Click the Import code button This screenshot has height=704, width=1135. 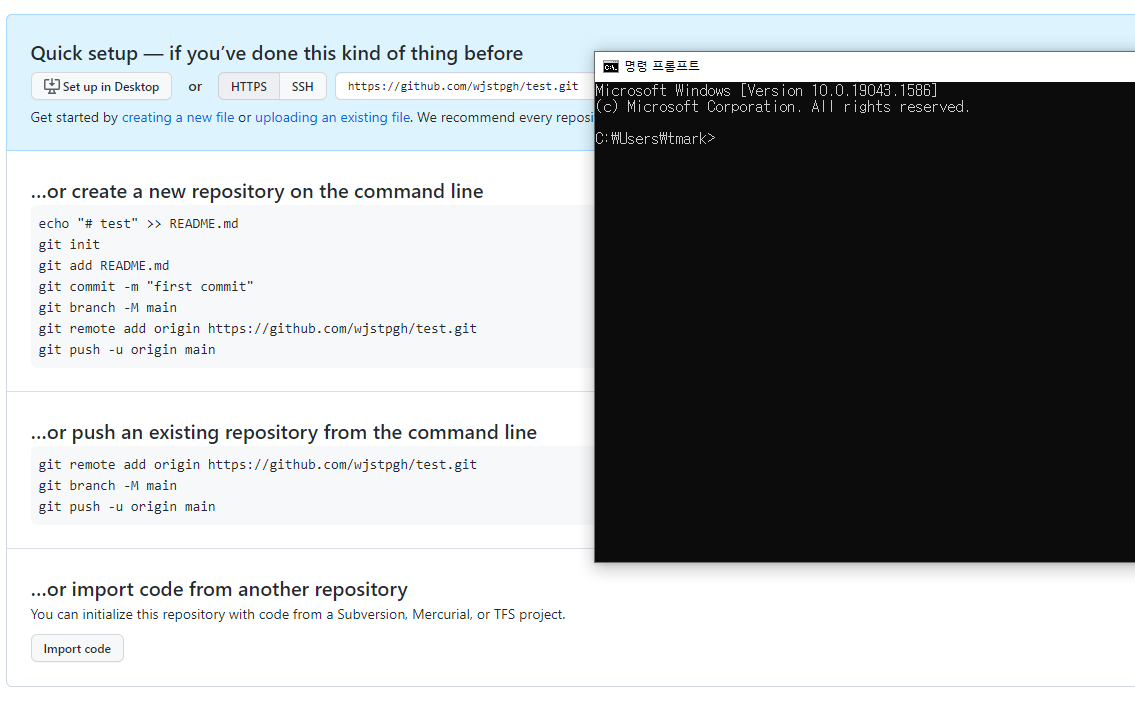click(x=77, y=648)
